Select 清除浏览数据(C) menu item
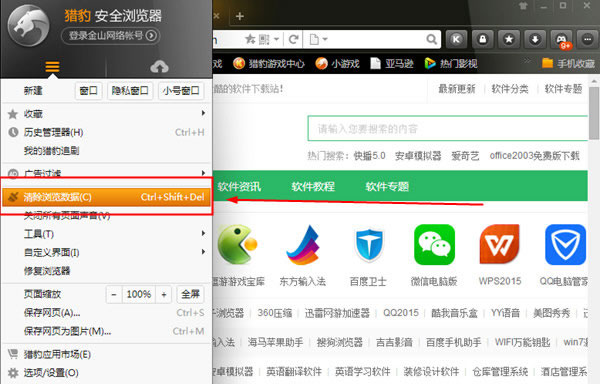600x384 pixels. point(106,197)
